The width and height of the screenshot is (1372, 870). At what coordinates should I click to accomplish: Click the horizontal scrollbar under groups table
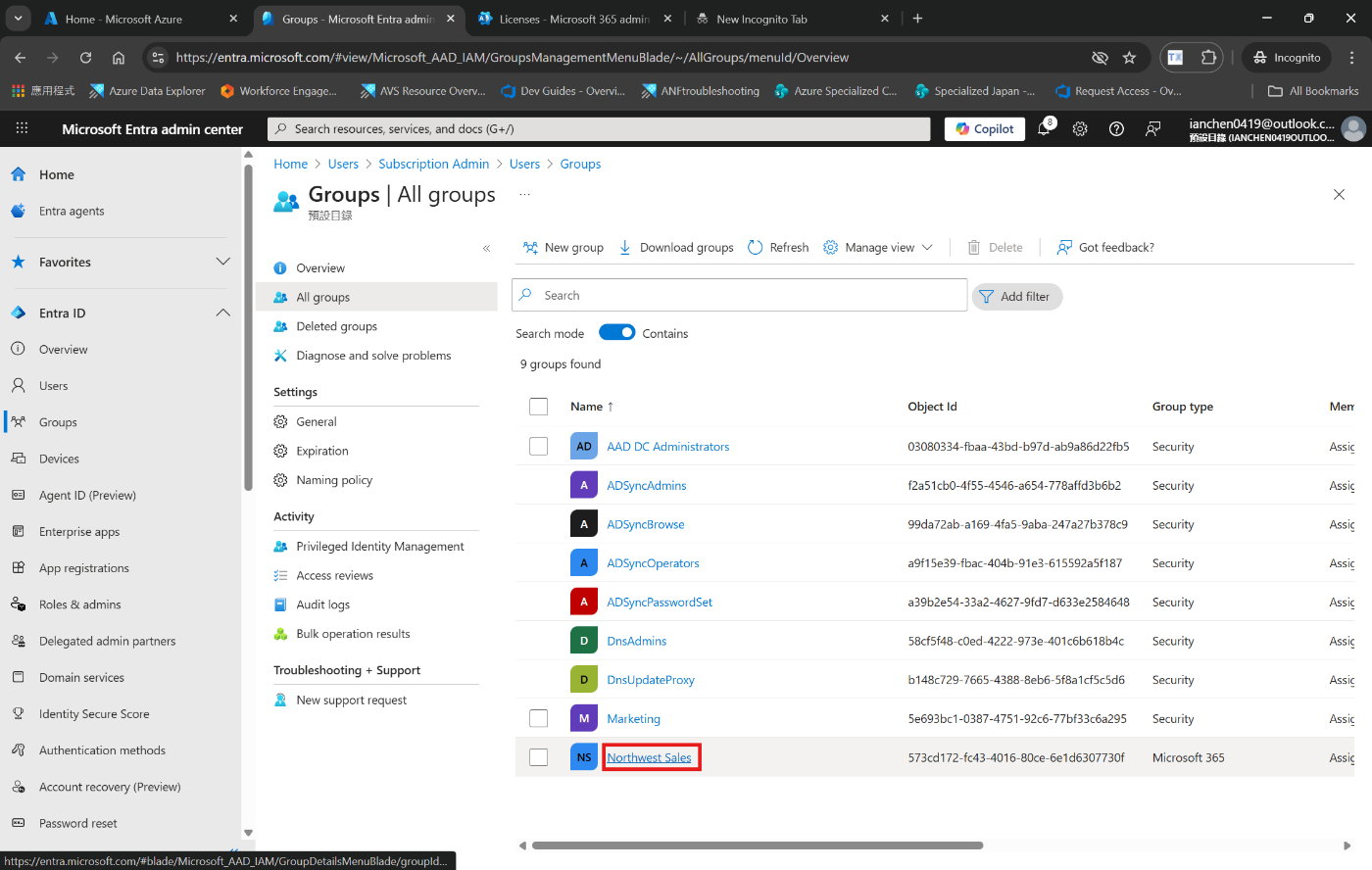[758, 846]
